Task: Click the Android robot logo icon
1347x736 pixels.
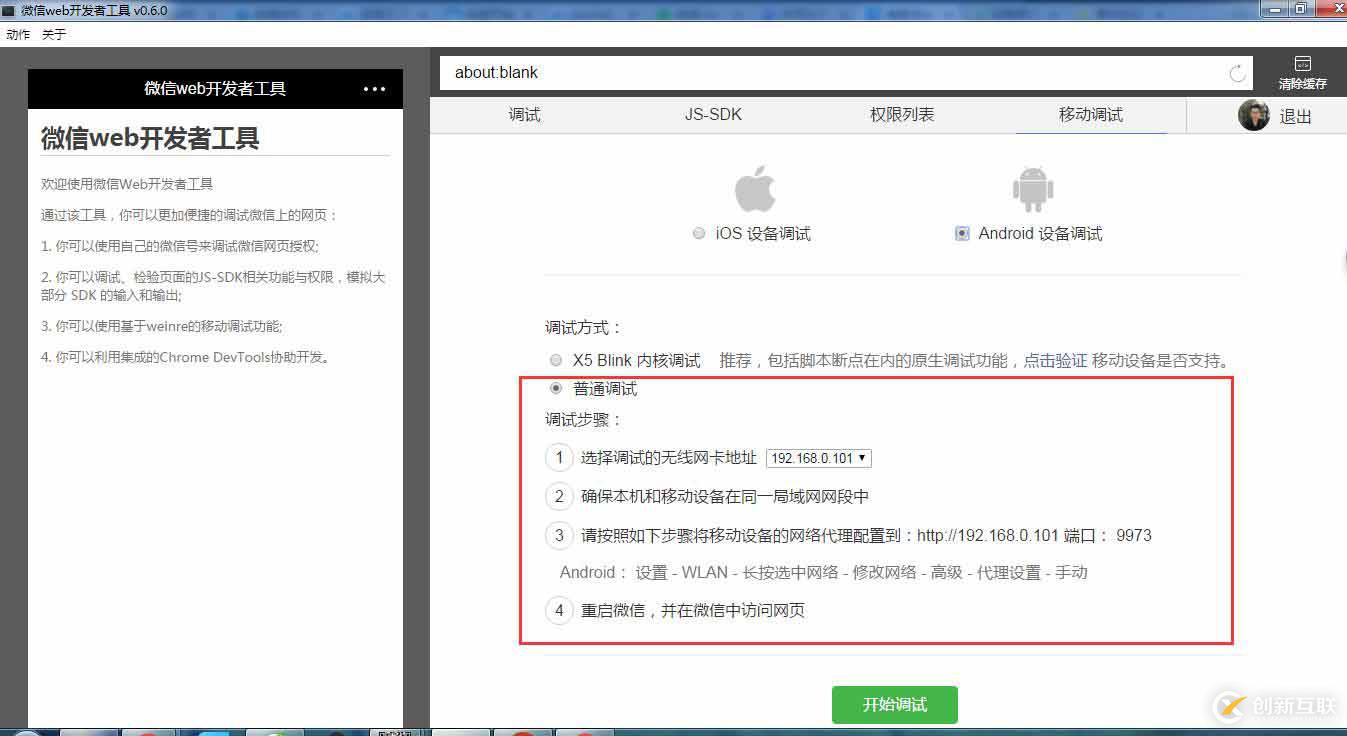Action: [1033, 189]
